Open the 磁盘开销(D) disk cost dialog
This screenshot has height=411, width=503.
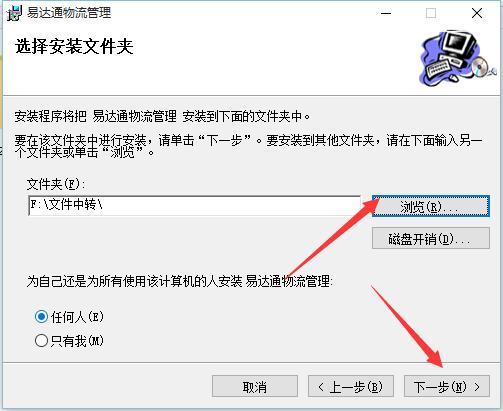tap(431, 238)
